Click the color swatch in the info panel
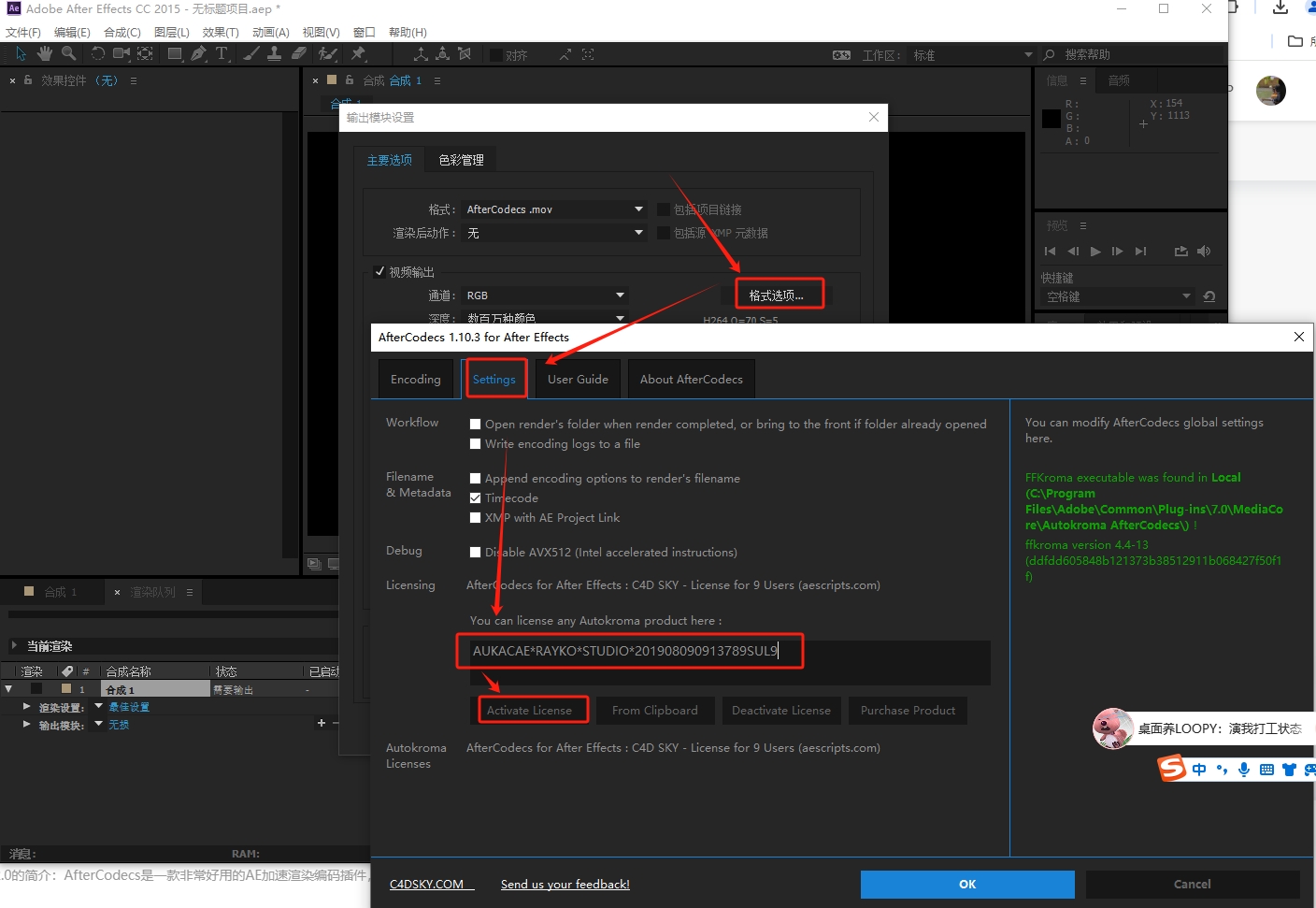 tap(1051, 118)
